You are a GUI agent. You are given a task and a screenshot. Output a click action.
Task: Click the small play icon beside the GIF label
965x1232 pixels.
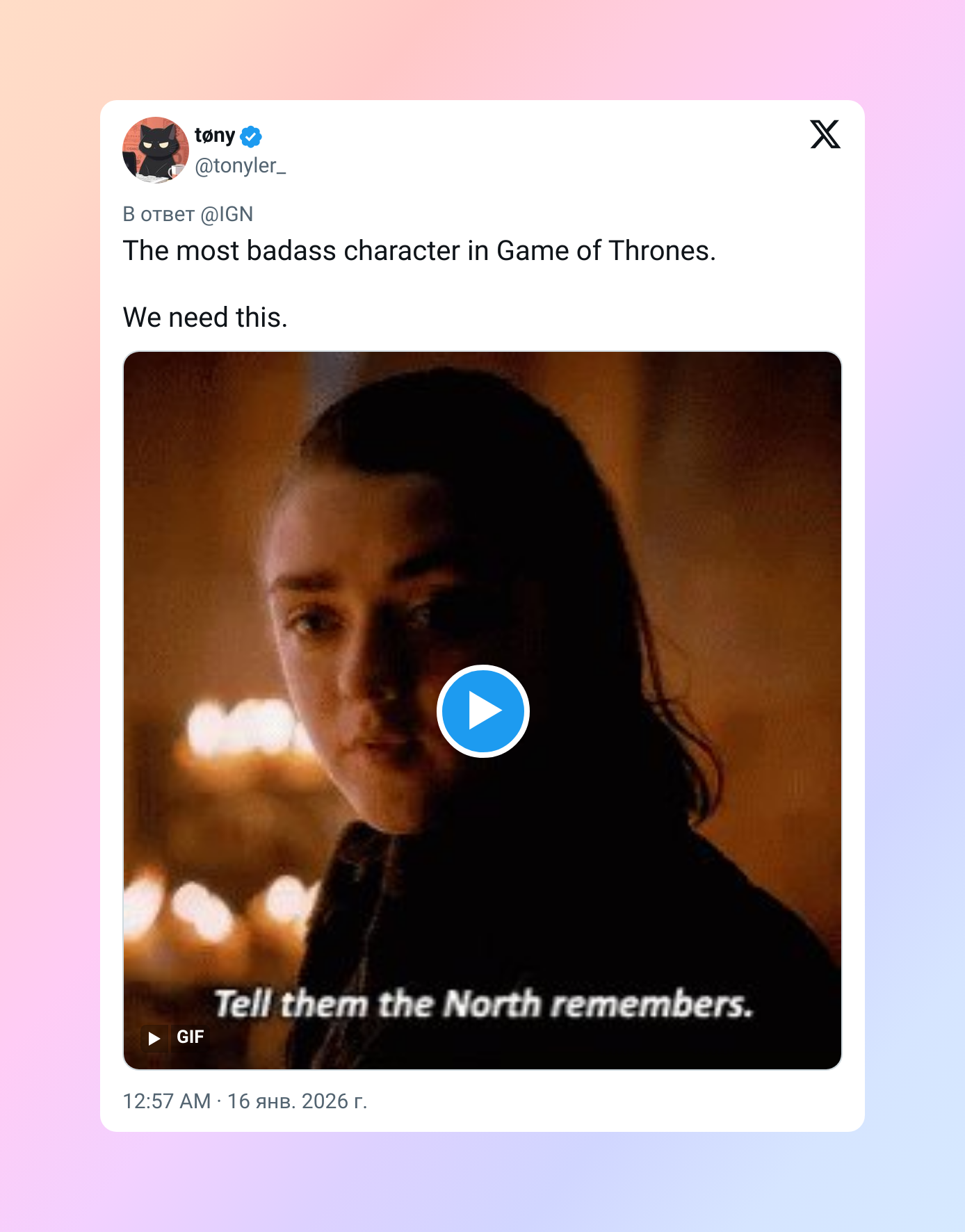pos(154,1038)
